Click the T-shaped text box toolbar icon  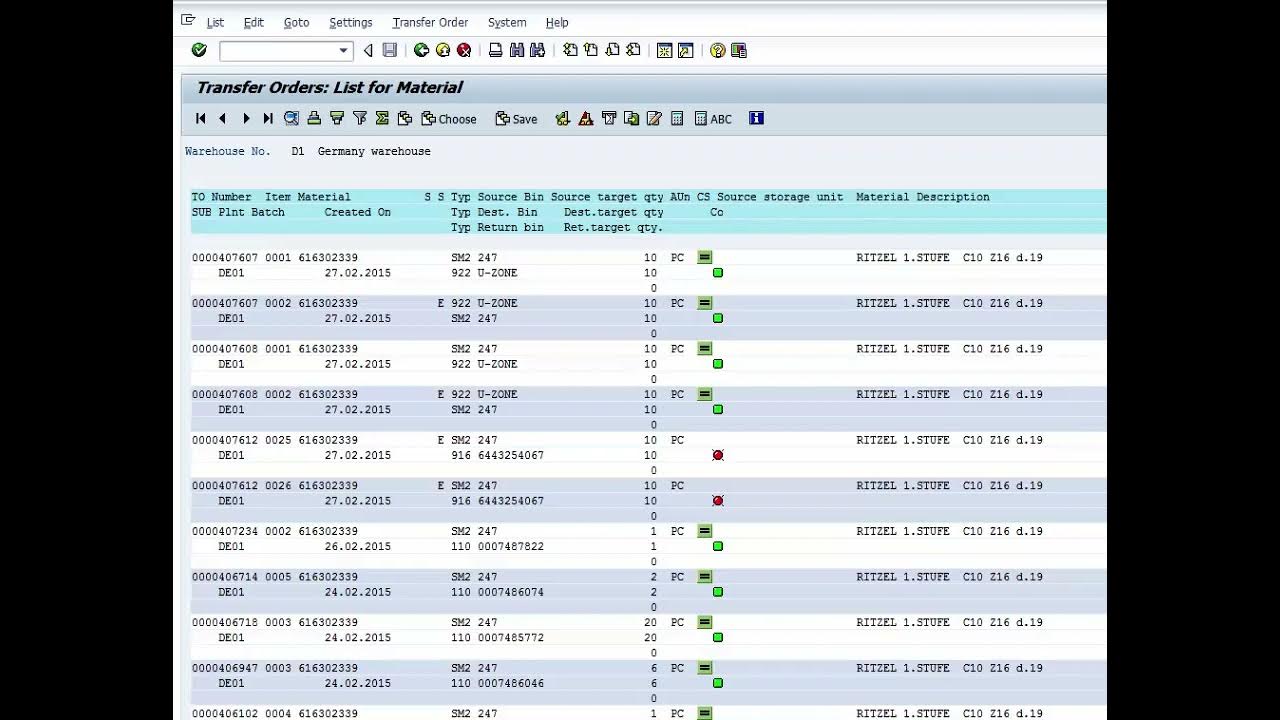pyautogui.click(x=609, y=118)
